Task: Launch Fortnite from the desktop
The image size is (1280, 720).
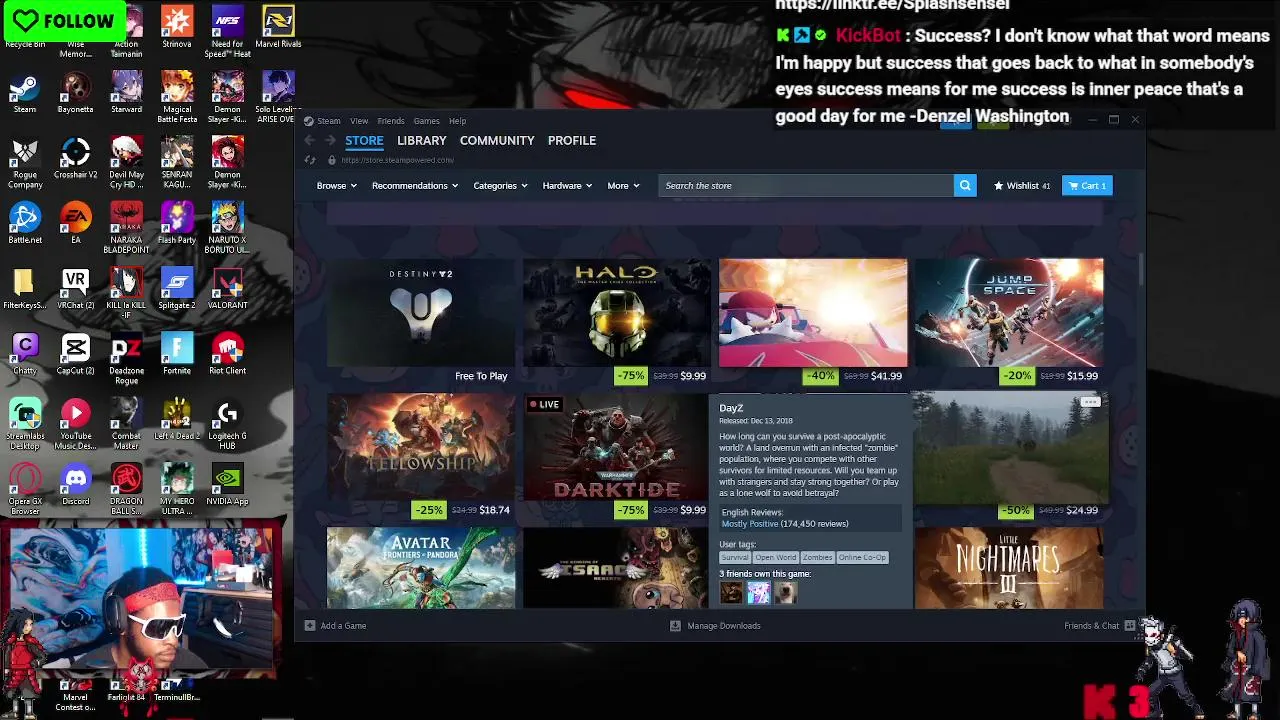Action: 177,353
